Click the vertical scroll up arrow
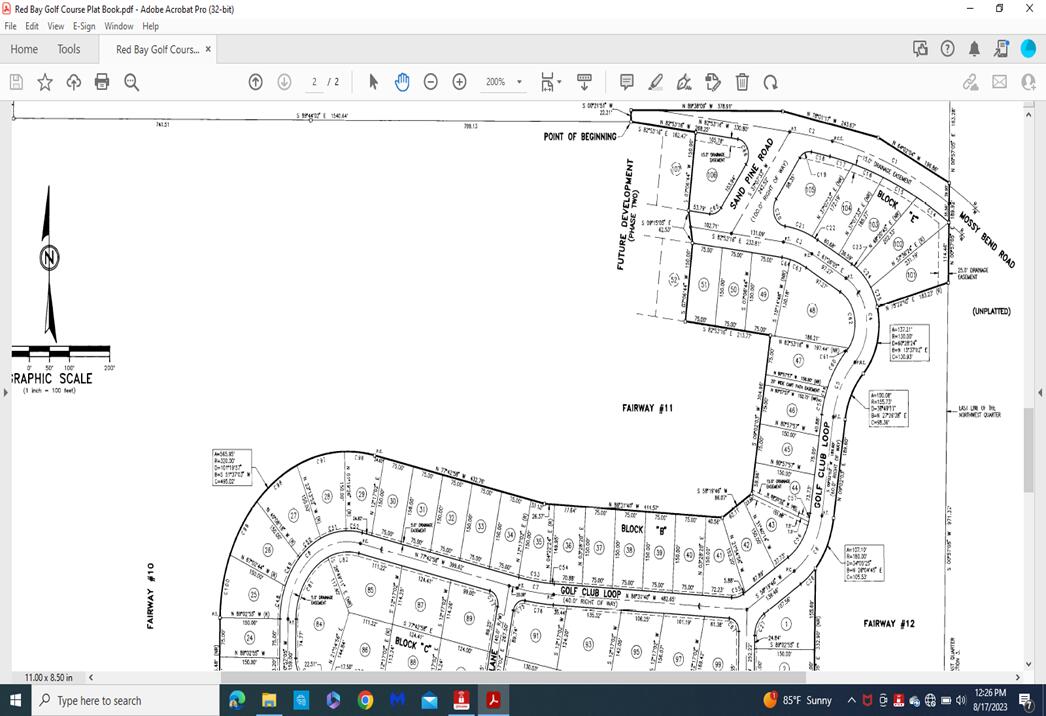Image resolution: width=1046 pixels, height=716 pixels. (x=1029, y=115)
